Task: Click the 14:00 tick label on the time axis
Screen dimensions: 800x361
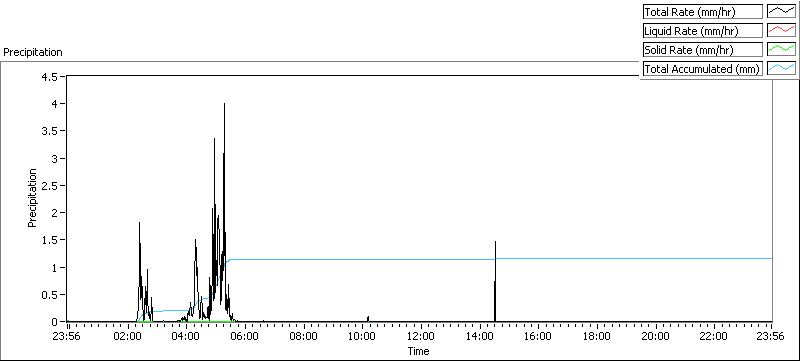Action: pos(479,336)
